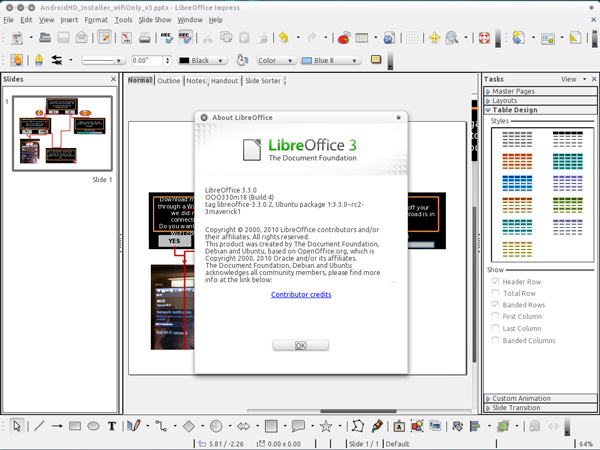Expand the Custom Animation section
Screen dimensions: 600x450
(x=541, y=398)
